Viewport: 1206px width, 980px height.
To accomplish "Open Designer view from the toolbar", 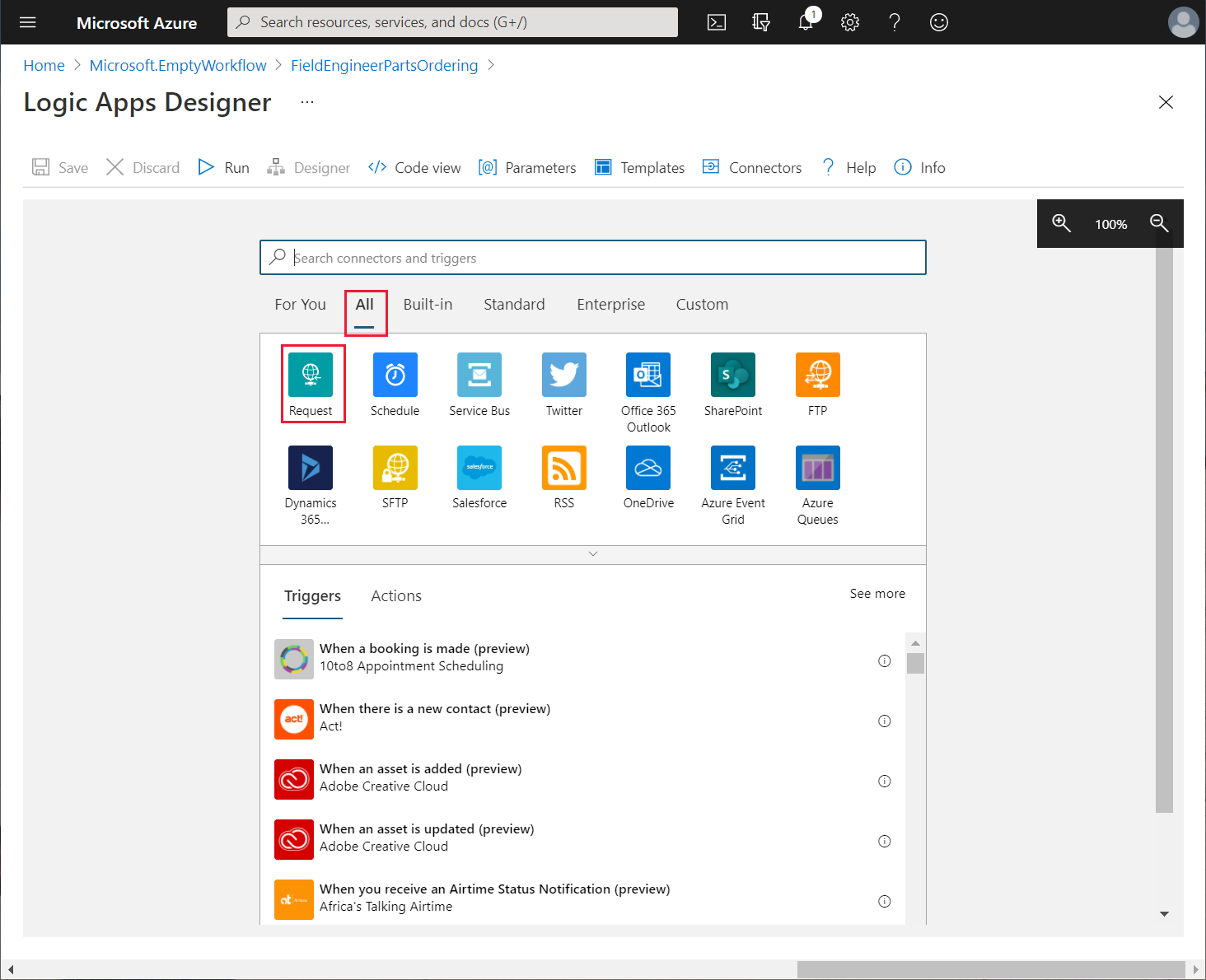I will pos(309,167).
